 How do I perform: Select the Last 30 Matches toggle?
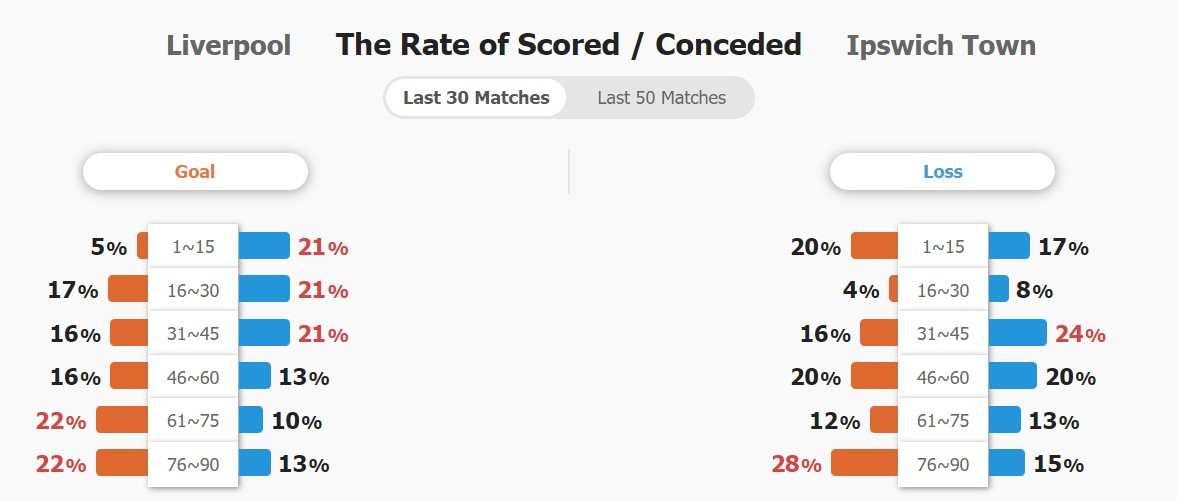[x=476, y=98]
